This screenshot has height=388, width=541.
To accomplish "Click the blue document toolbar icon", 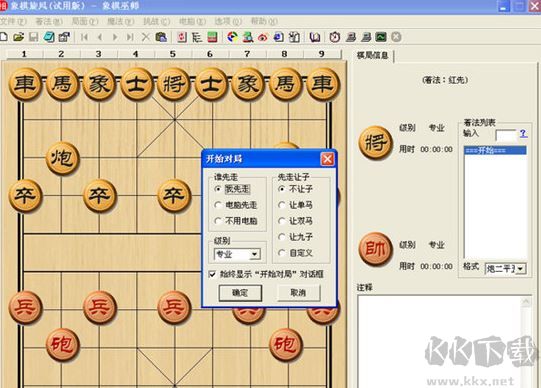I will pyautogui.click(x=278, y=37).
